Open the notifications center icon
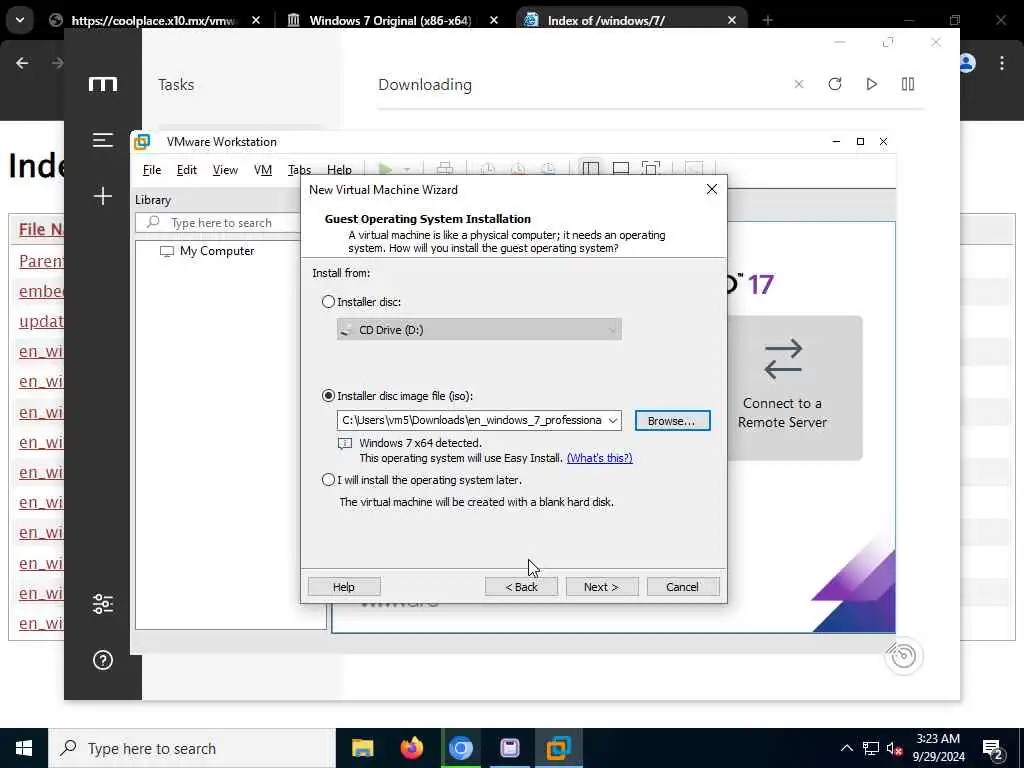This screenshot has height=768, width=1024. point(993,750)
